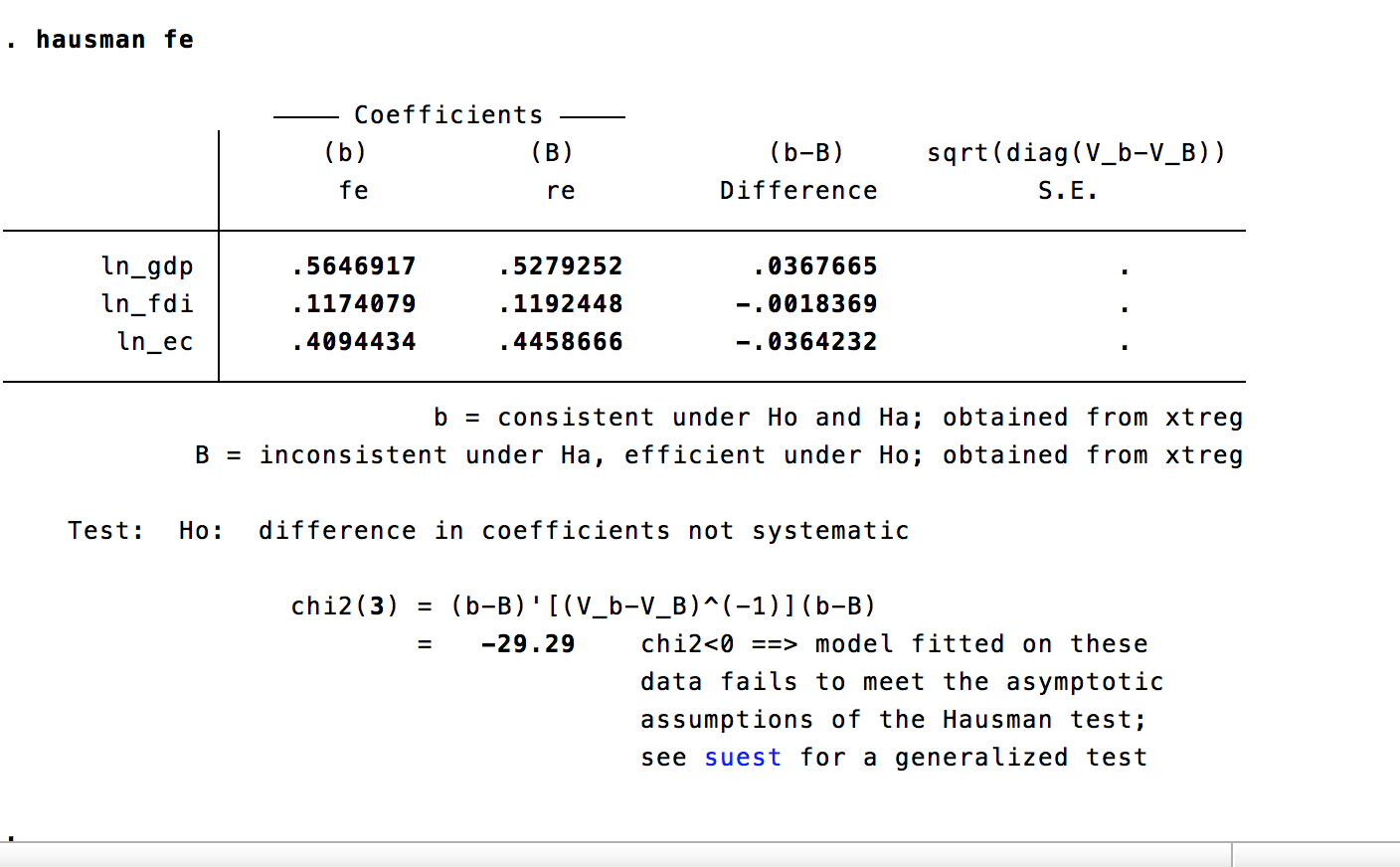Select the 'hausman fe' command text
The image size is (1400, 867).
point(115,40)
